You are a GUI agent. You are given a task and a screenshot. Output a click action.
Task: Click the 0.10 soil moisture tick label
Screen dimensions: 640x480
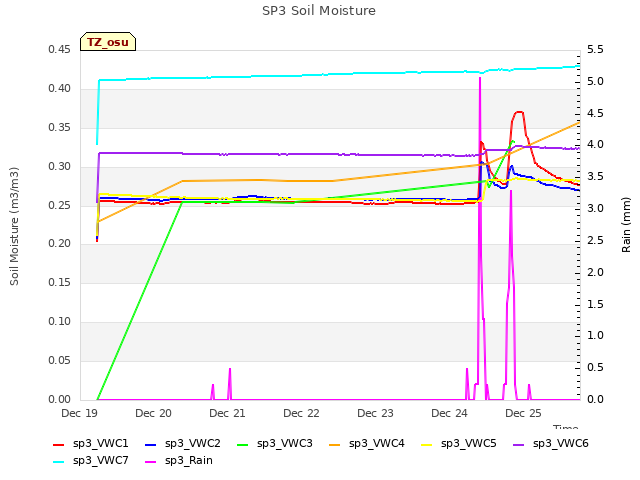(x=59, y=322)
